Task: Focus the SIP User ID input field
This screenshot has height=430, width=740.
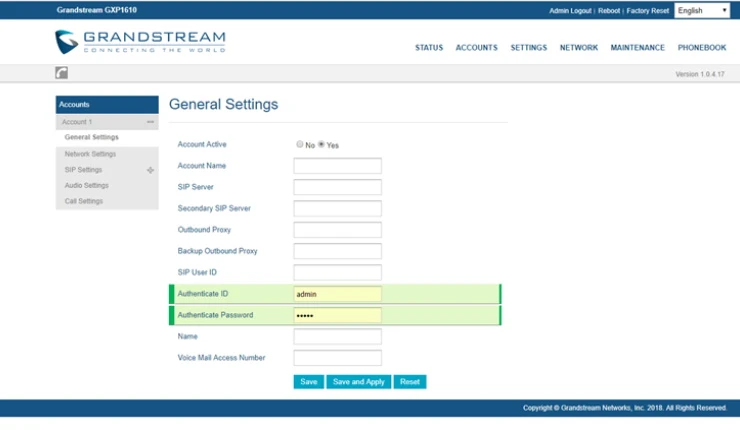Action: [337, 272]
